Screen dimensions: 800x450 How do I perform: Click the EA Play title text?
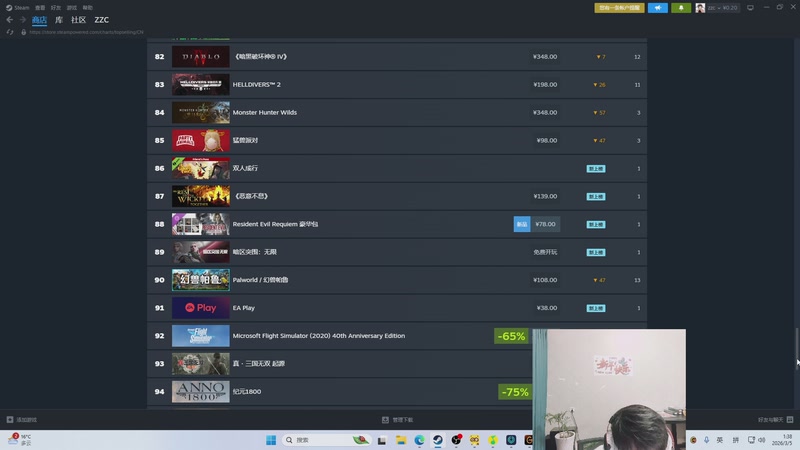[244, 308]
